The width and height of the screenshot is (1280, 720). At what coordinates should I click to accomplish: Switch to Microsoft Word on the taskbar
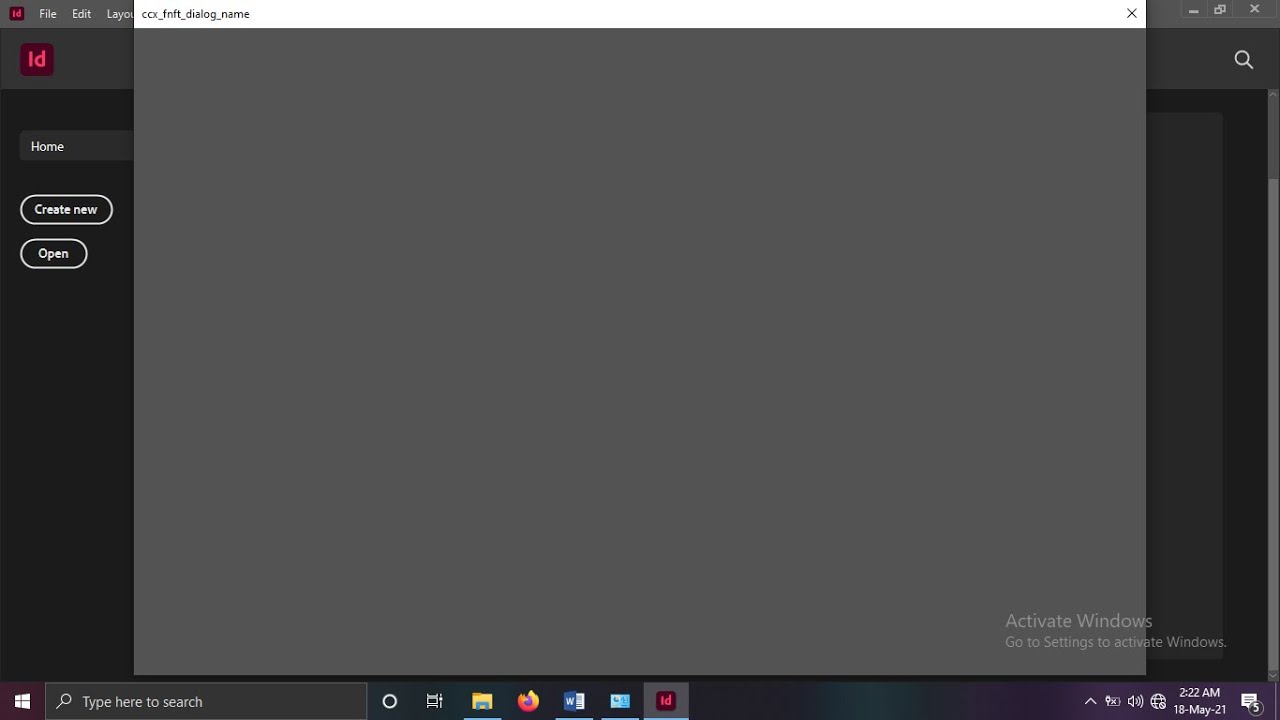click(x=574, y=701)
